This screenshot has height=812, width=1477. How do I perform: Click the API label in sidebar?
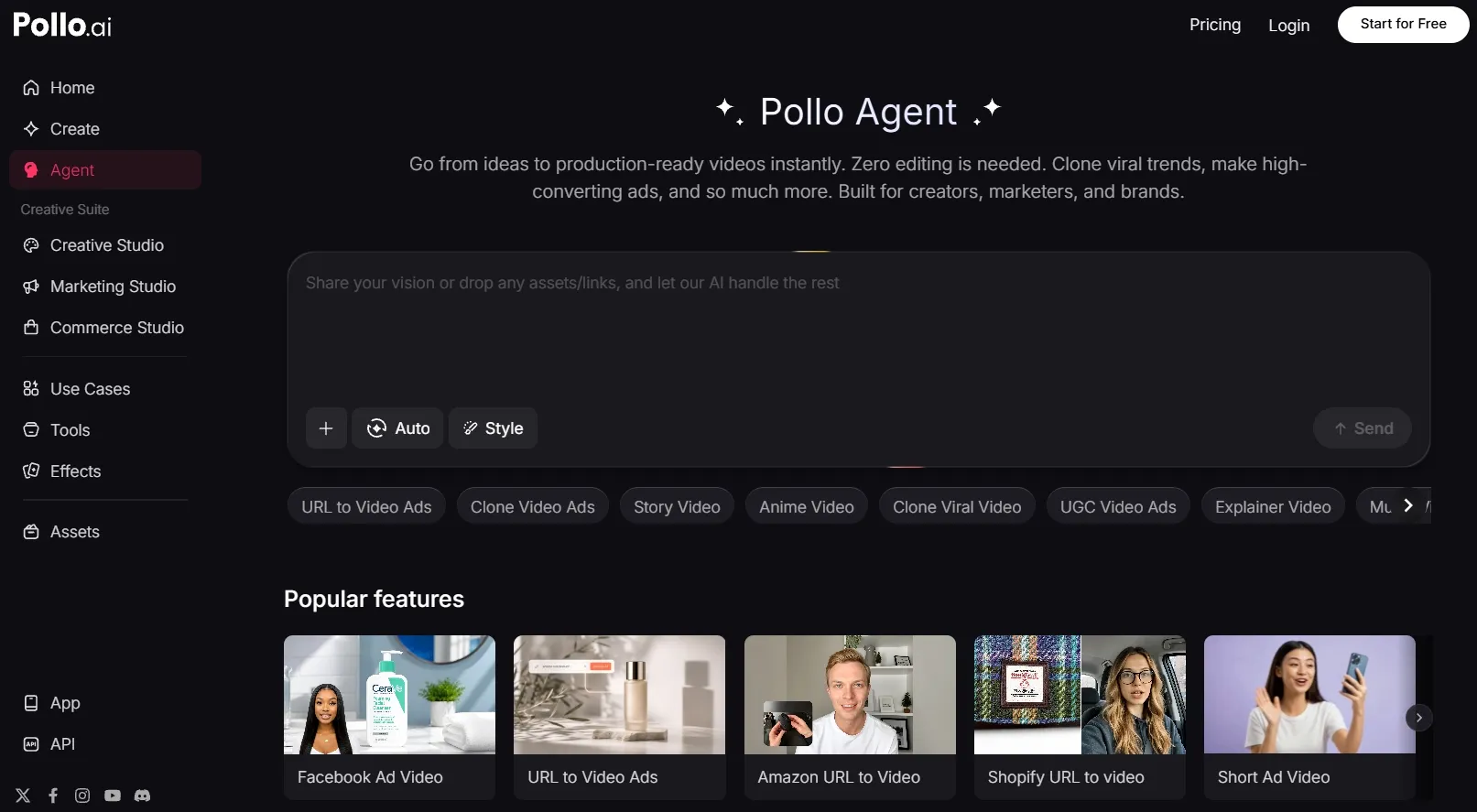pos(62,744)
